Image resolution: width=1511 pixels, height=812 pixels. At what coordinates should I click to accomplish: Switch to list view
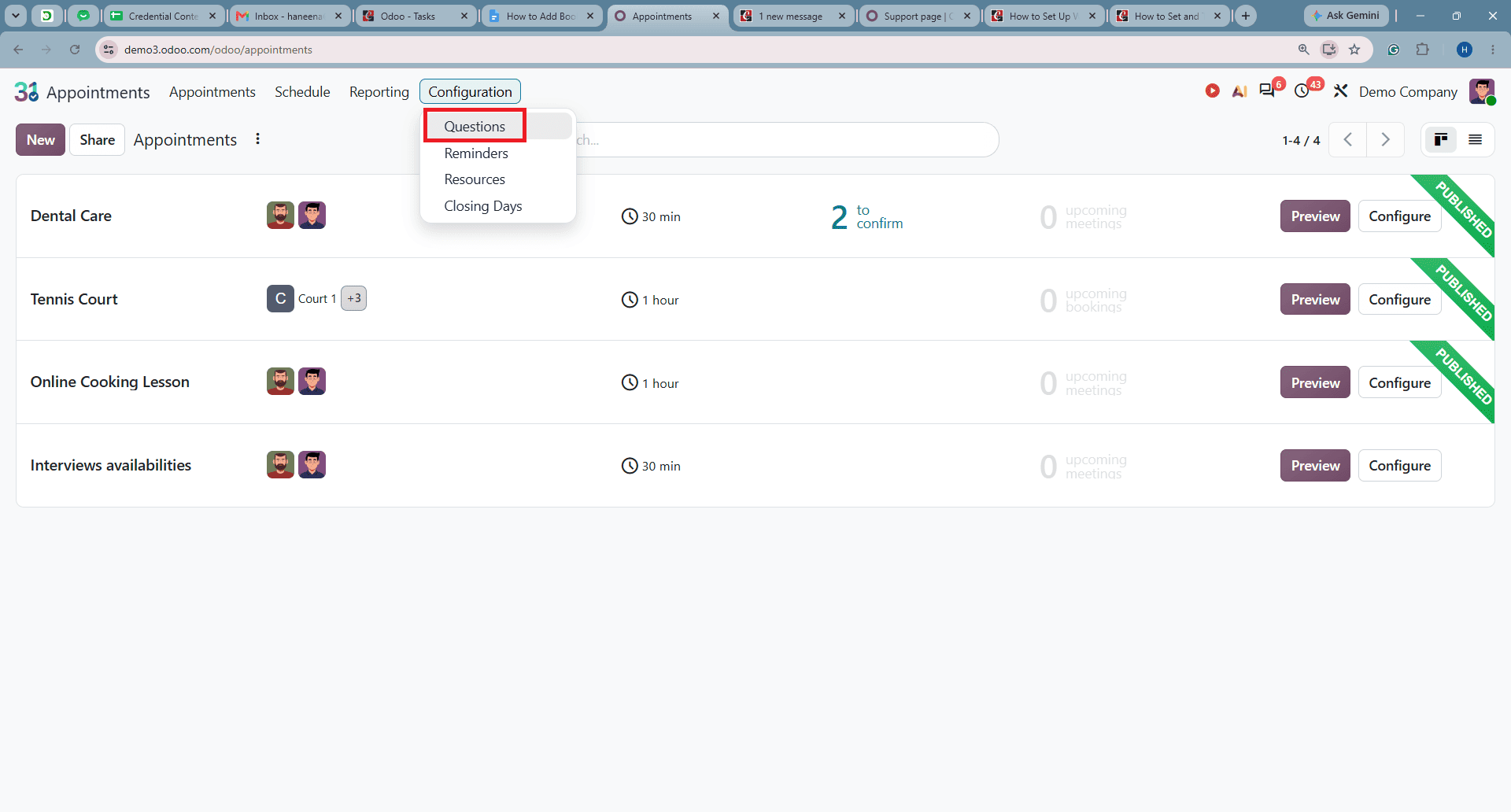[1475, 139]
